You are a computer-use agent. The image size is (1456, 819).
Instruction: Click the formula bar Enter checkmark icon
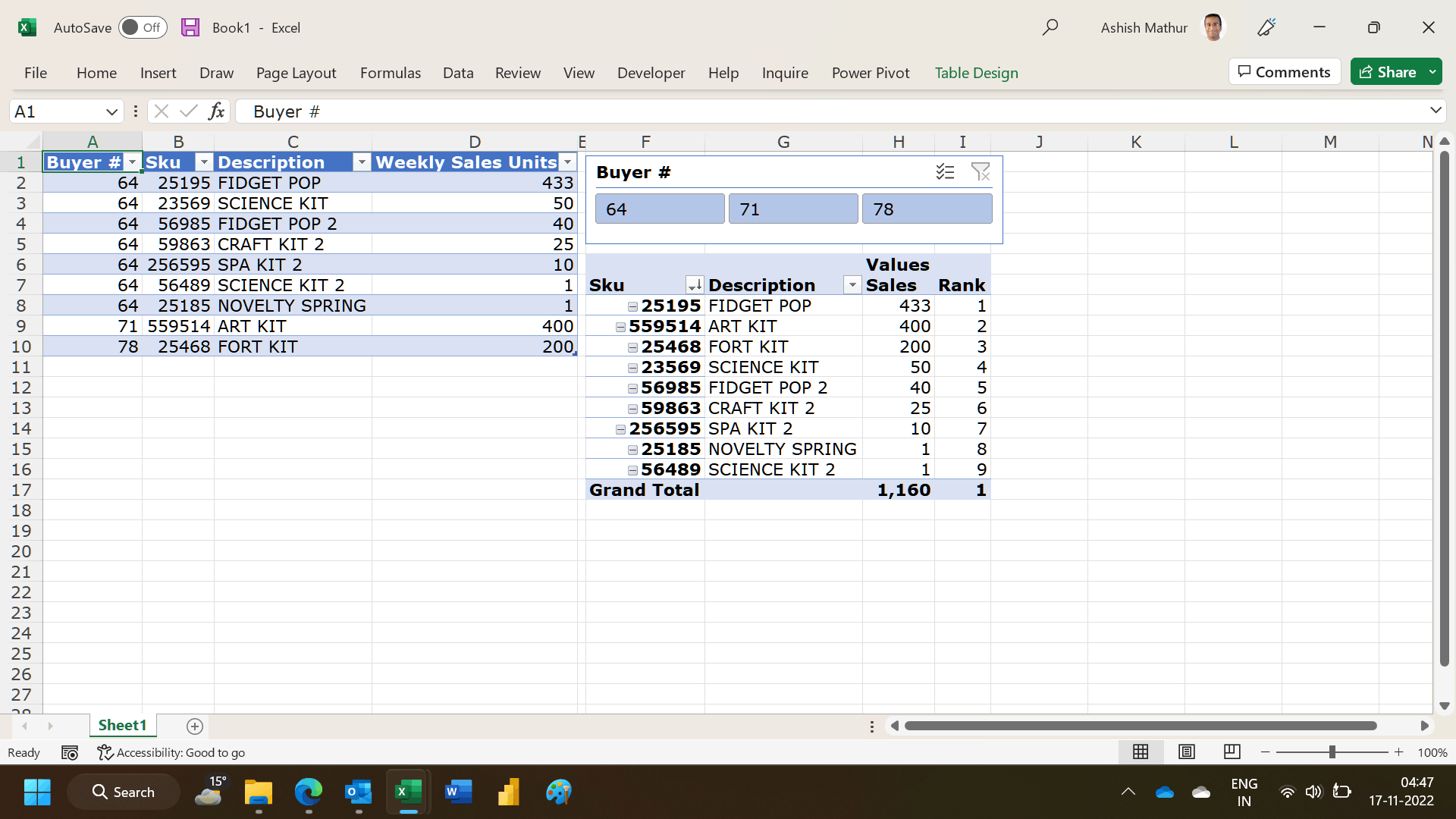click(x=189, y=111)
